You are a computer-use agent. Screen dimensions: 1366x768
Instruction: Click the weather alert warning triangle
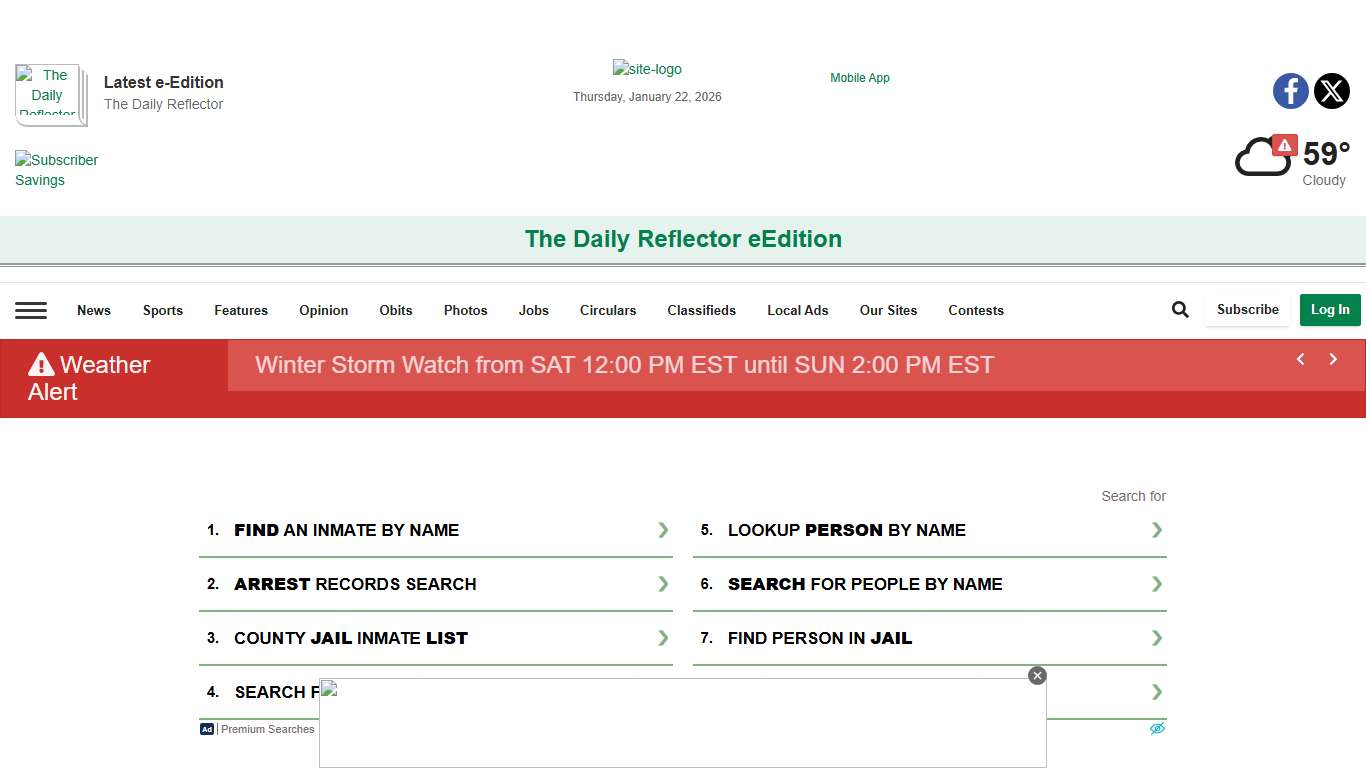click(39, 364)
